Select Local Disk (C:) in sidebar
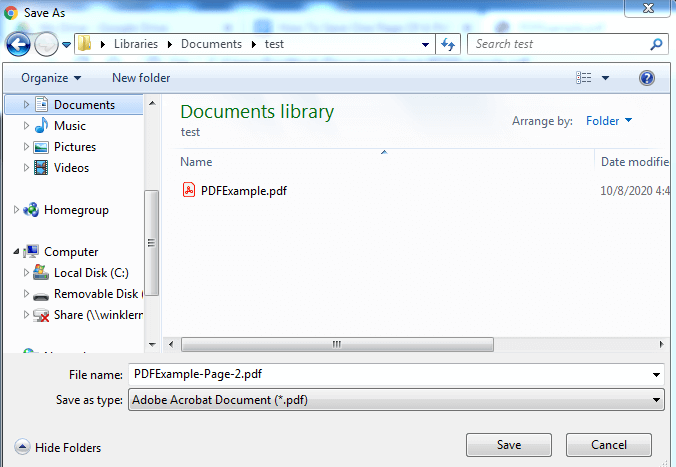Image resolution: width=676 pixels, height=467 pixels. click(91, 273)
